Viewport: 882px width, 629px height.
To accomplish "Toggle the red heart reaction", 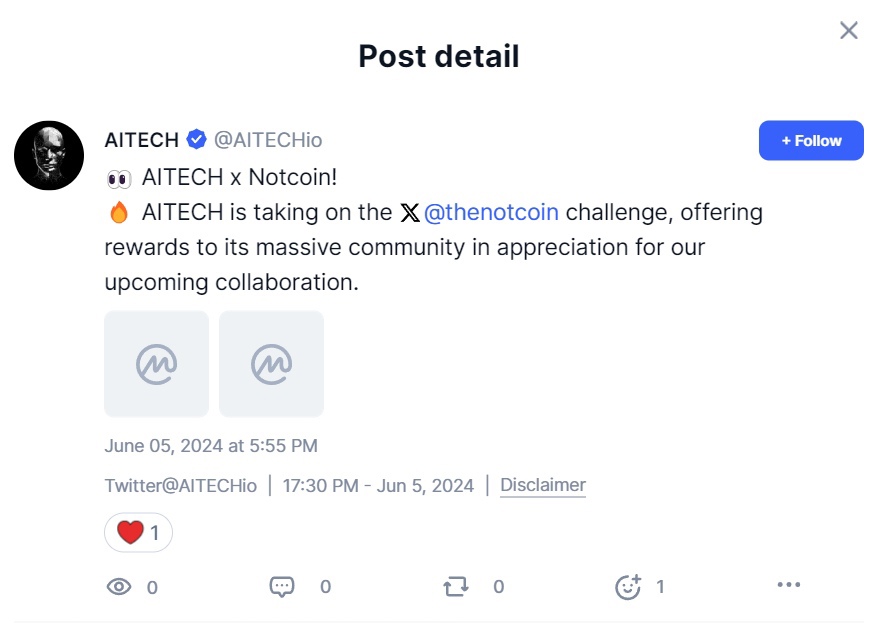I will point(138,532).
